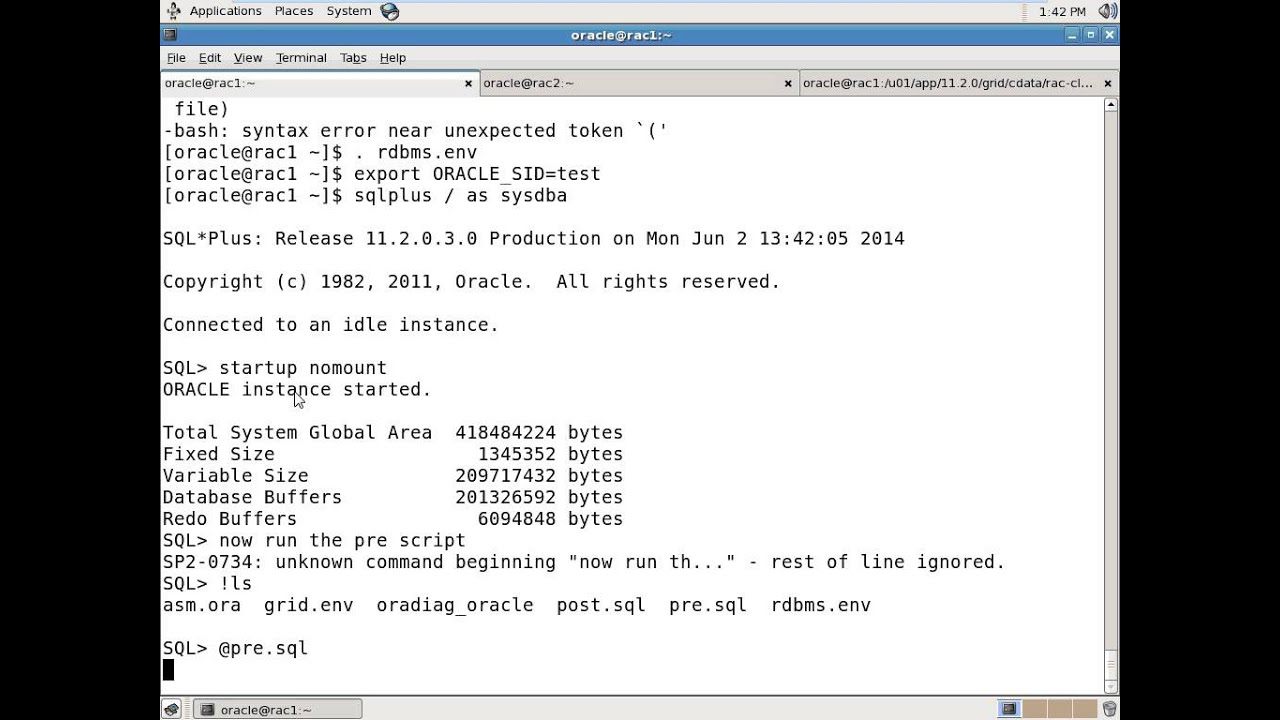This screenshot has height=720, width=1280.
Task: Click 'Total System Global Area' label
Action: tap(297, 432)
